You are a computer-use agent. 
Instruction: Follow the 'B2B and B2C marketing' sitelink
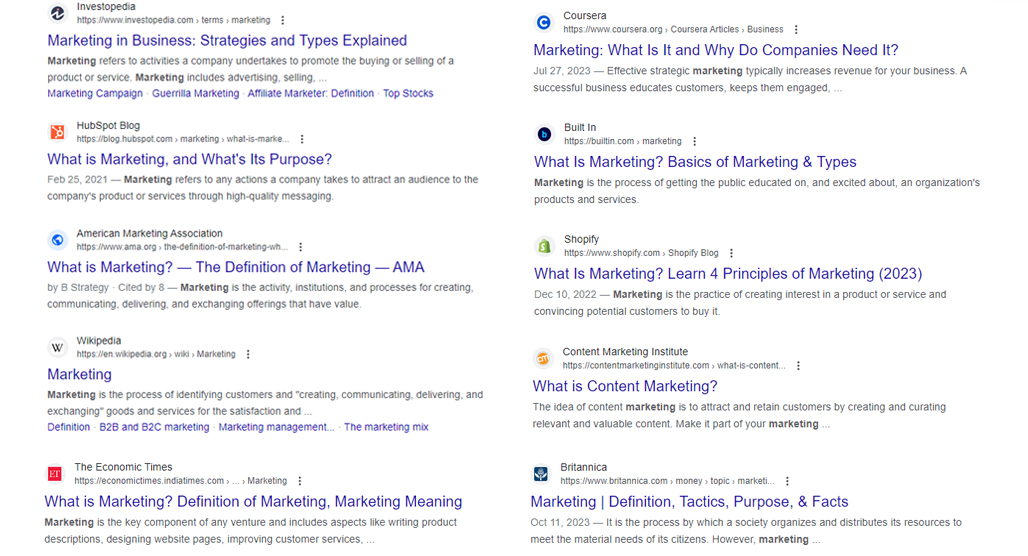154,427
